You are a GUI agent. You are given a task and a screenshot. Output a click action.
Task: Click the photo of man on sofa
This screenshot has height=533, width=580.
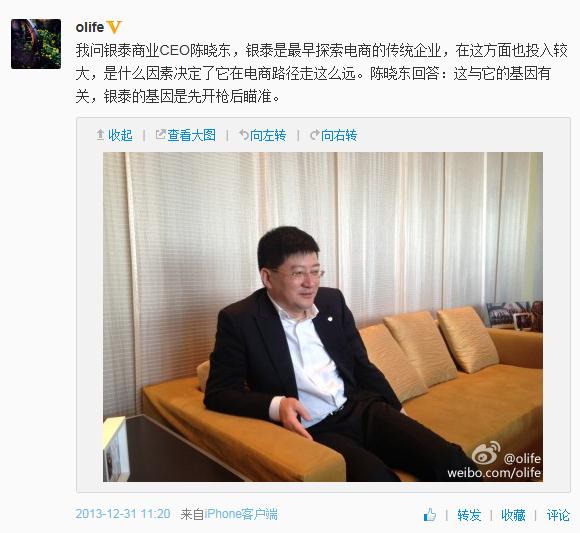point(323,317)
